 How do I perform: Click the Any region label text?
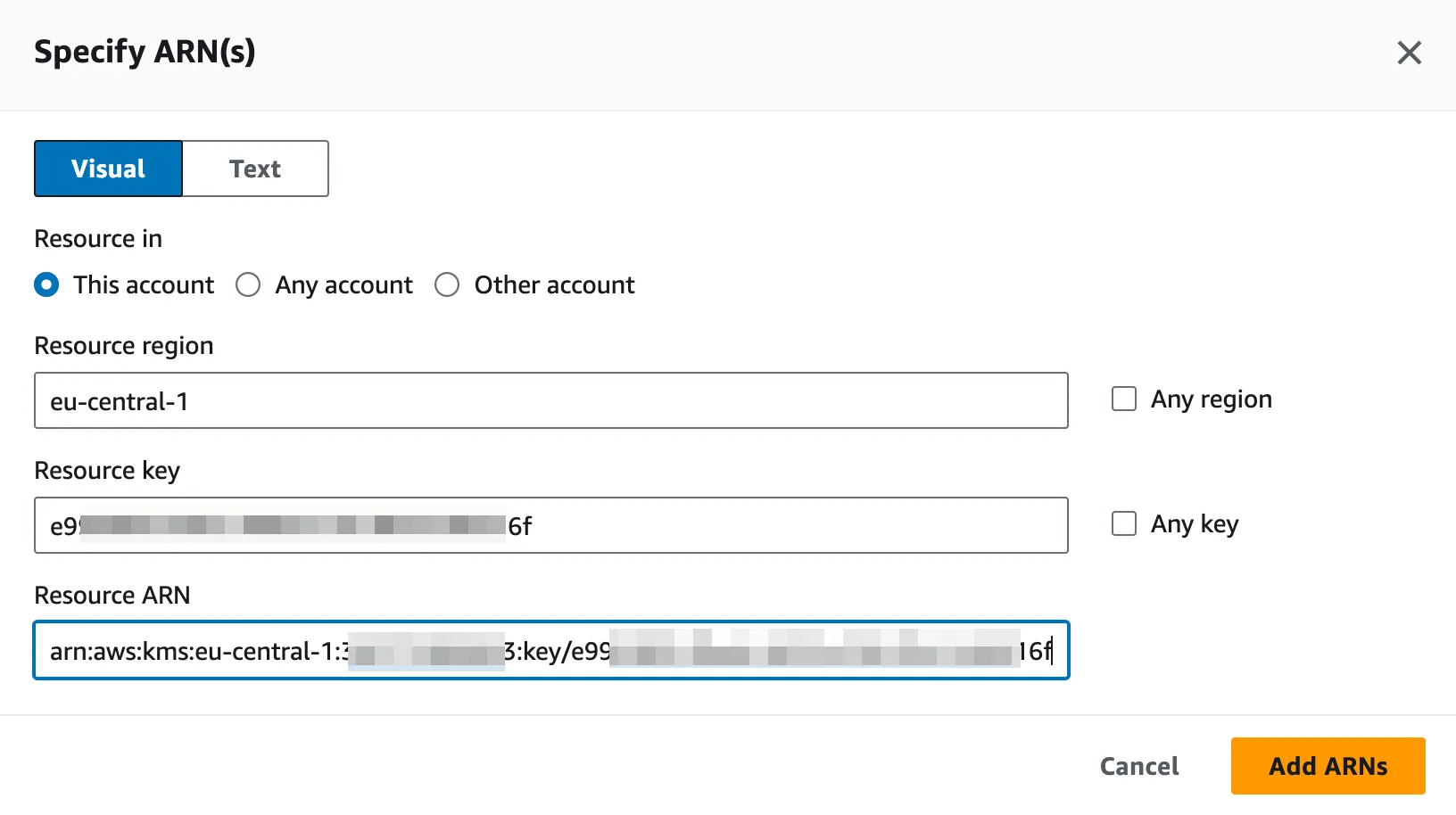point(1211,399)
